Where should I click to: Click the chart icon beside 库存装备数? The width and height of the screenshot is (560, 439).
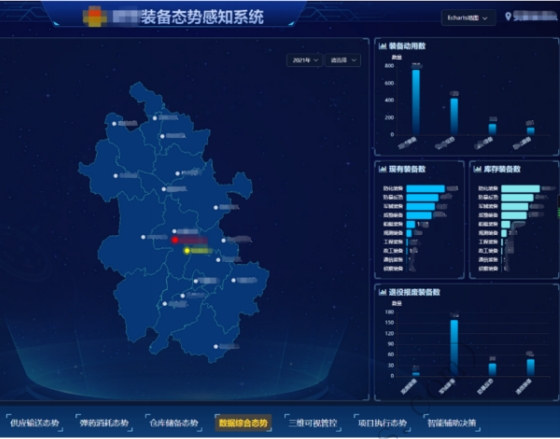click(477, 169)
